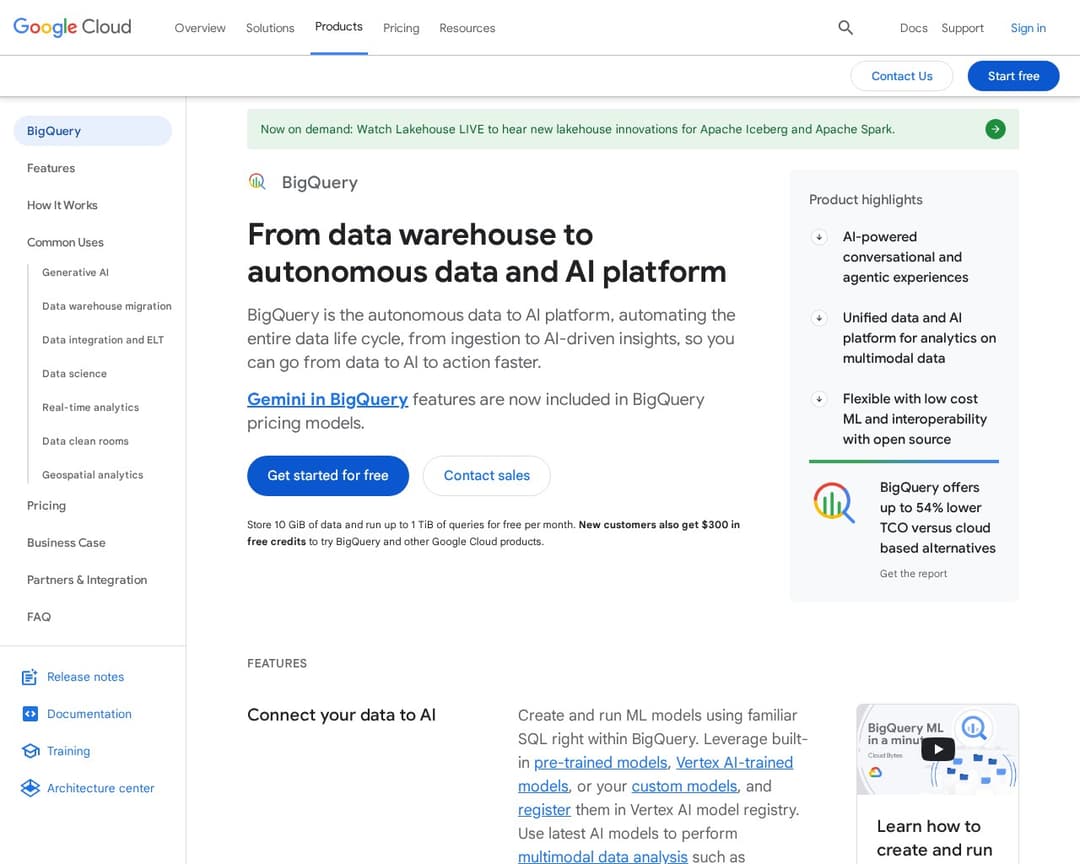Click the Contact sales button
The image size is (1080, 864).
click(x=486, y=475)
